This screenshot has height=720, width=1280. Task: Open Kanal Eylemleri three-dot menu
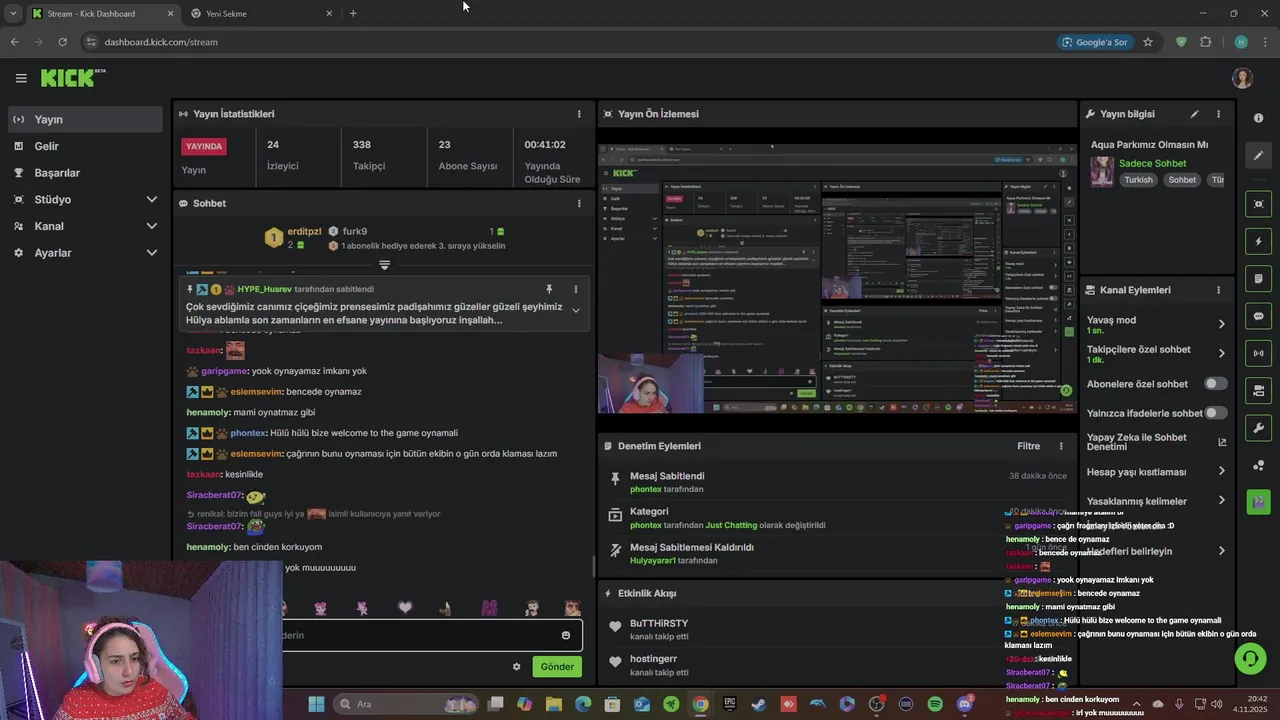(1218, 290)
